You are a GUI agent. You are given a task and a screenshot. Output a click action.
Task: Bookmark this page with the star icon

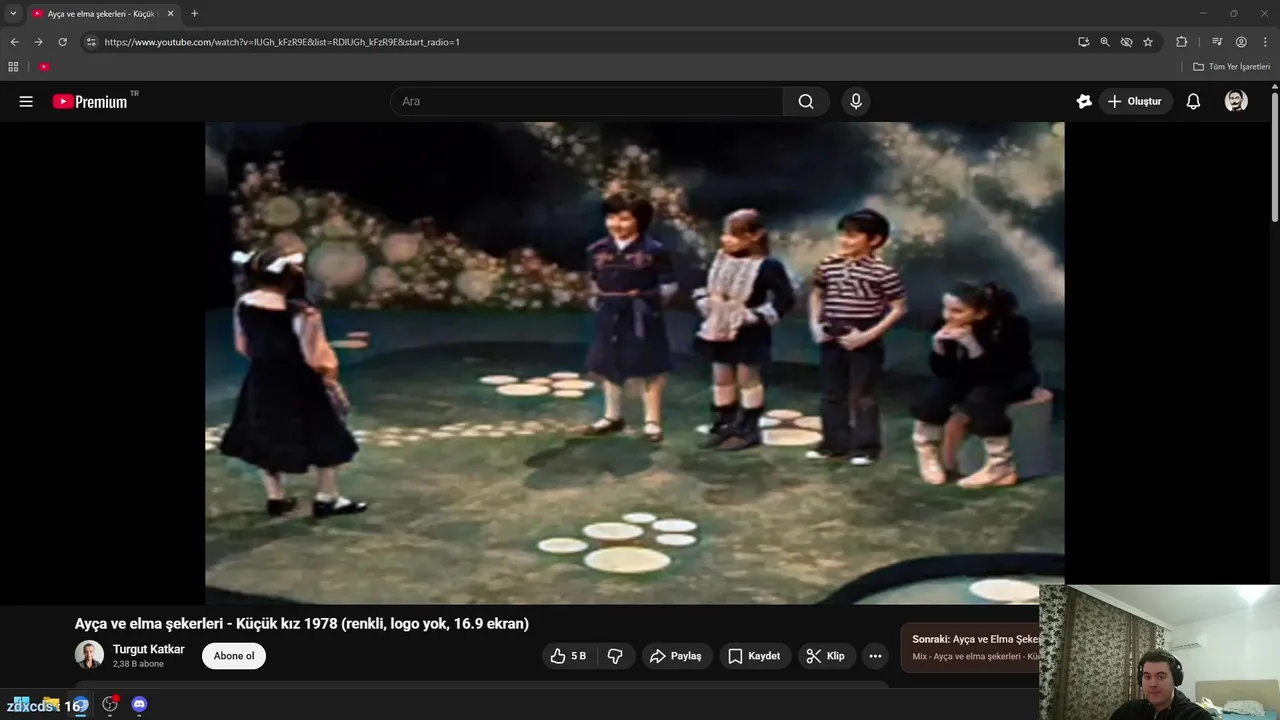click(x=1148, y=42)
